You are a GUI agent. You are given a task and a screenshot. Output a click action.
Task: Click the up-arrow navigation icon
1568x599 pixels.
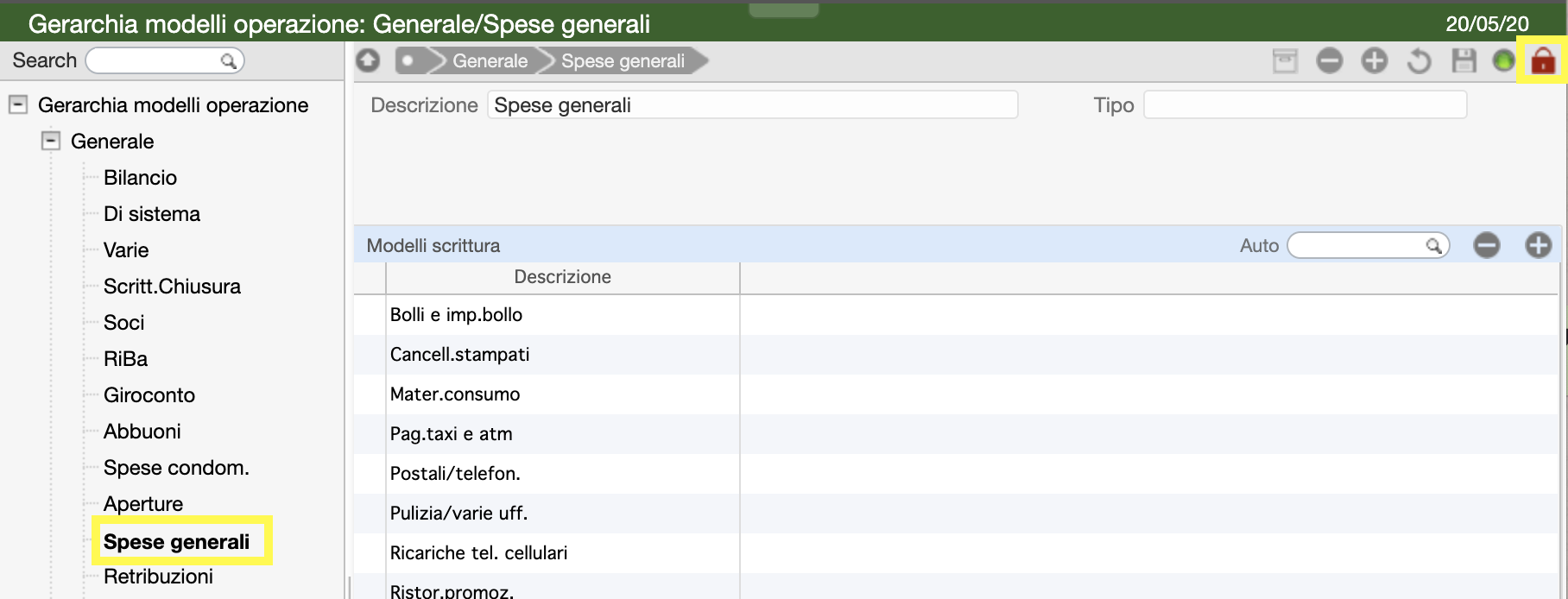369,60
